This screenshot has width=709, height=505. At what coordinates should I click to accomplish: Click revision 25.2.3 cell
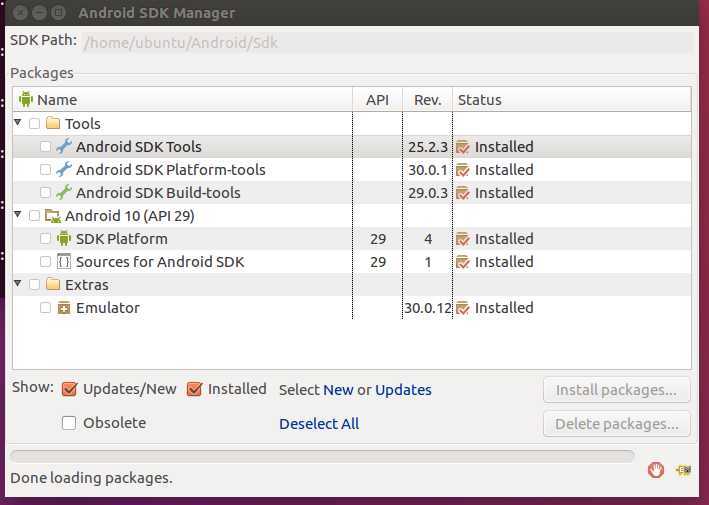(x=428, y=147)
